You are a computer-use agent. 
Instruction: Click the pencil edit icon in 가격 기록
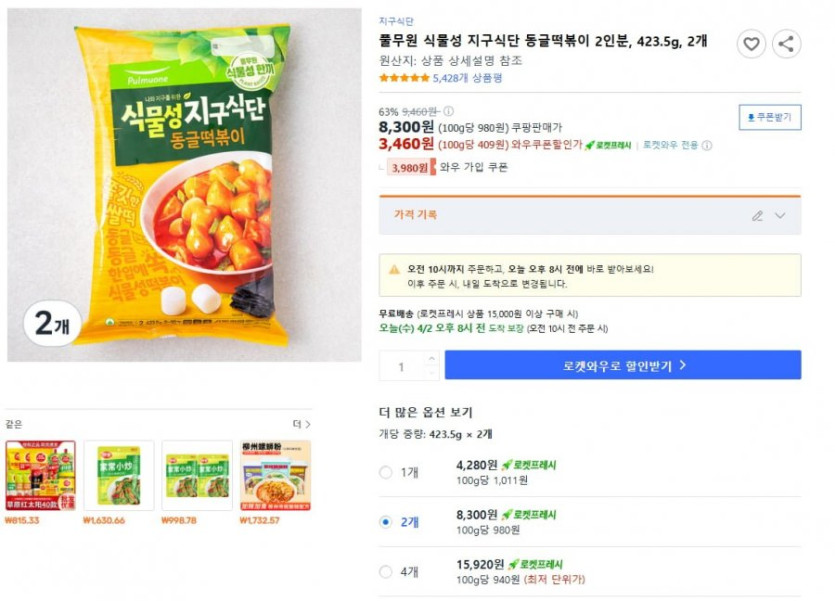[x=757, y=215]
